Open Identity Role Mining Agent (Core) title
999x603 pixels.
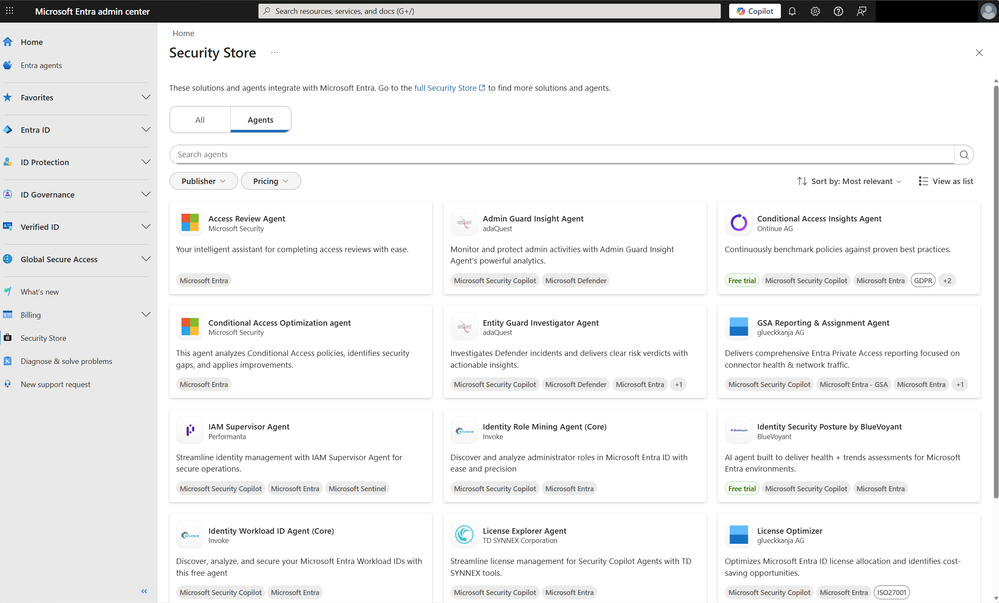point(544,426)
